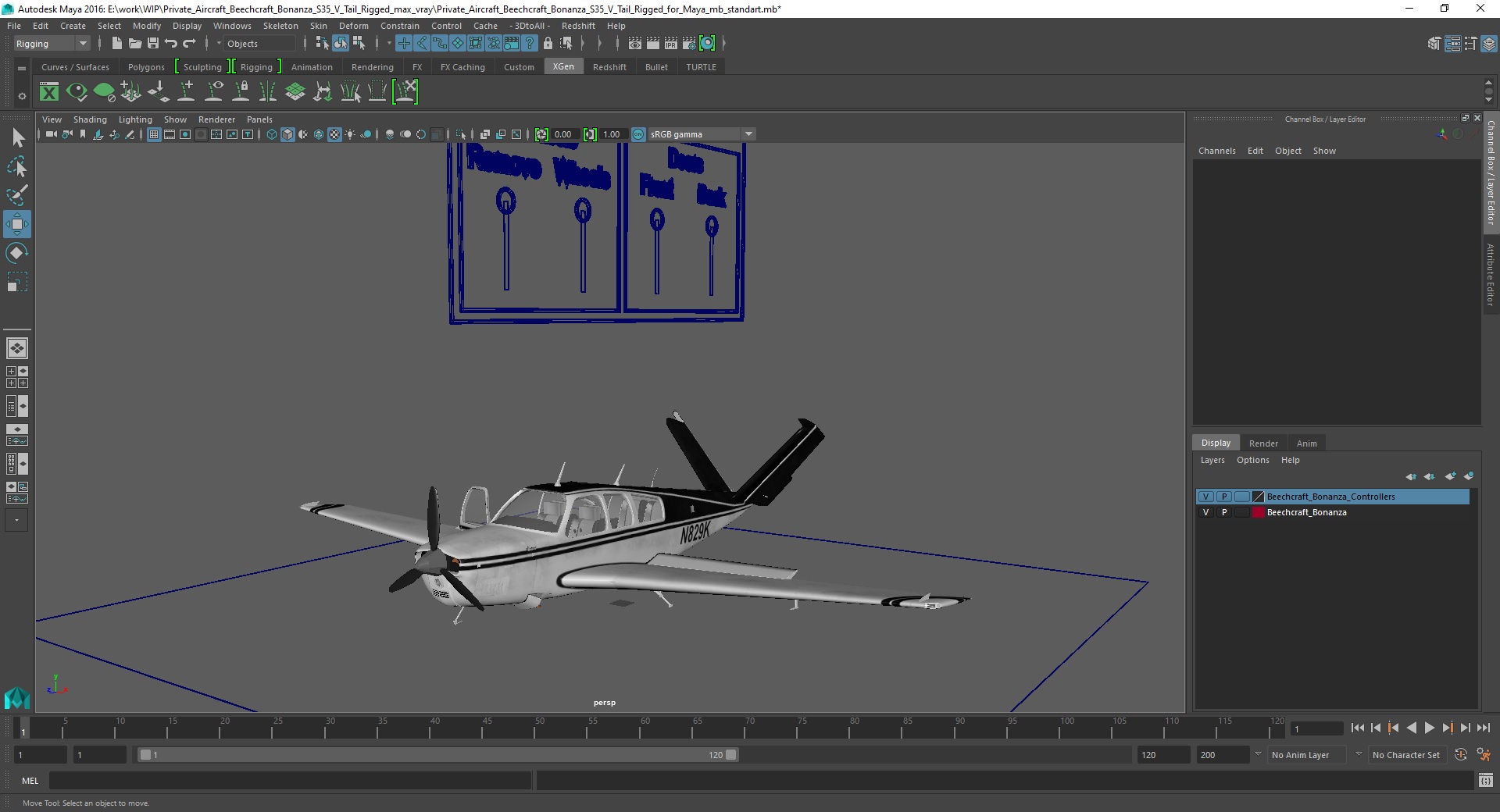Toggle playback P of Beechcraft_Bonanza layer

pyautogui.click(x=1224, y=512)
